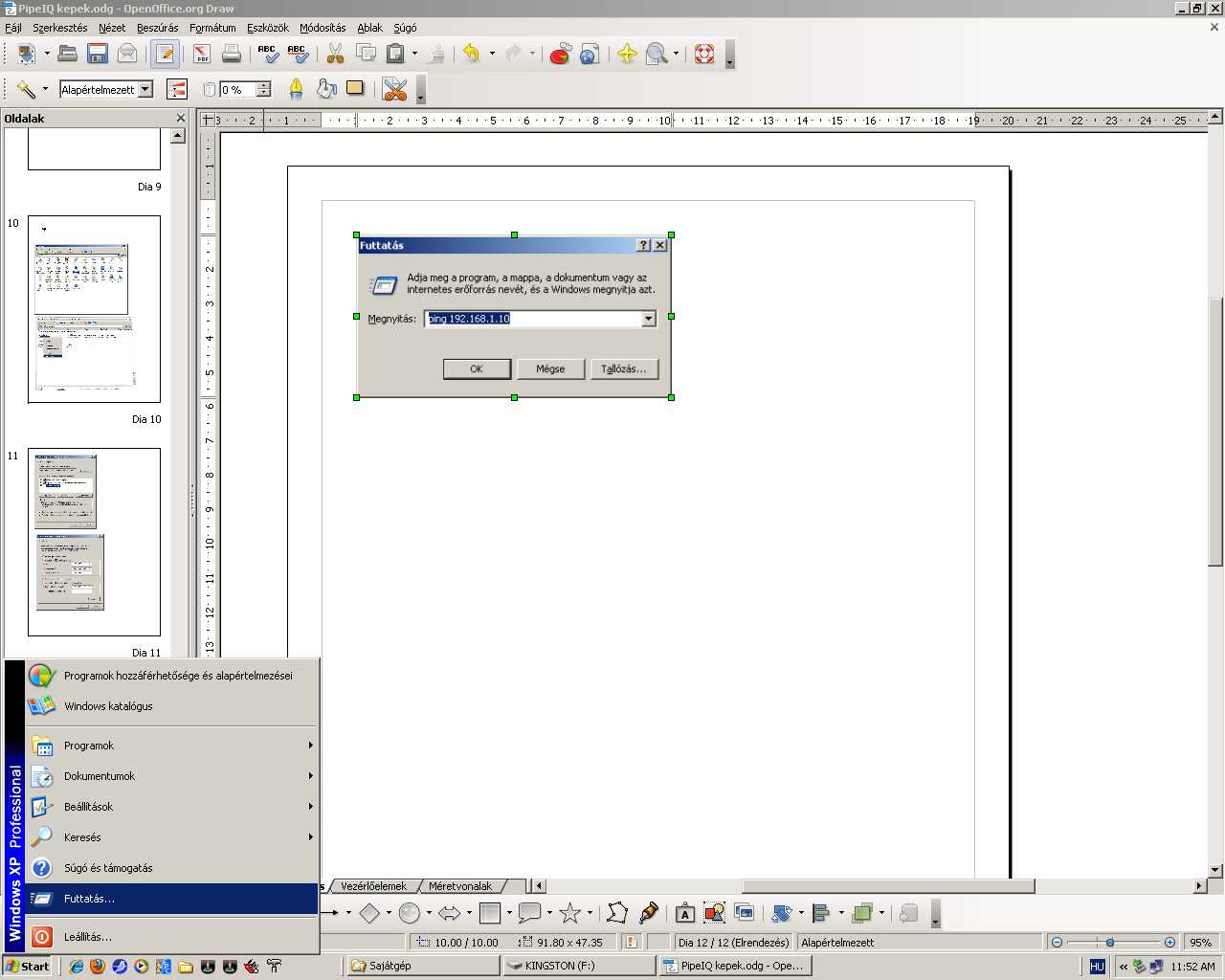Select the Dia 10 page thumbnail
This screenshot has height=980, width=1225.
tap(94, 309)
